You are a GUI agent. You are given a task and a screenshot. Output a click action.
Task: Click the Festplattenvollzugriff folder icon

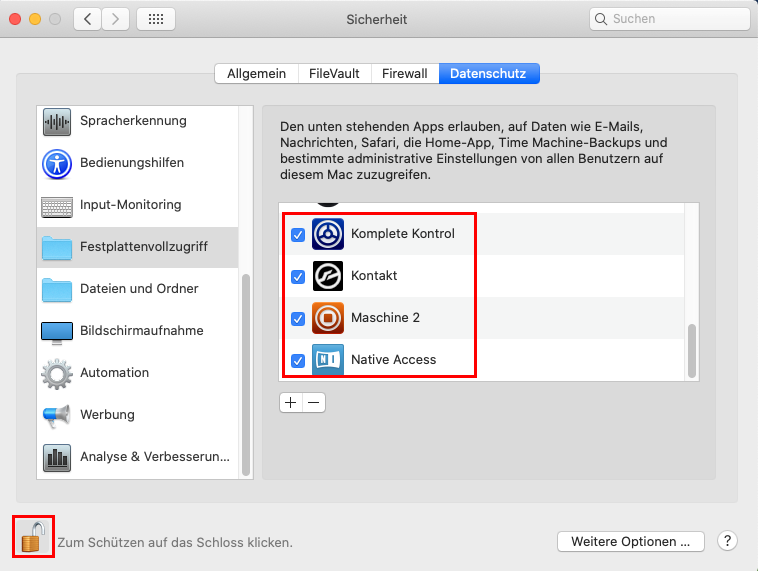tap(57, 248)
